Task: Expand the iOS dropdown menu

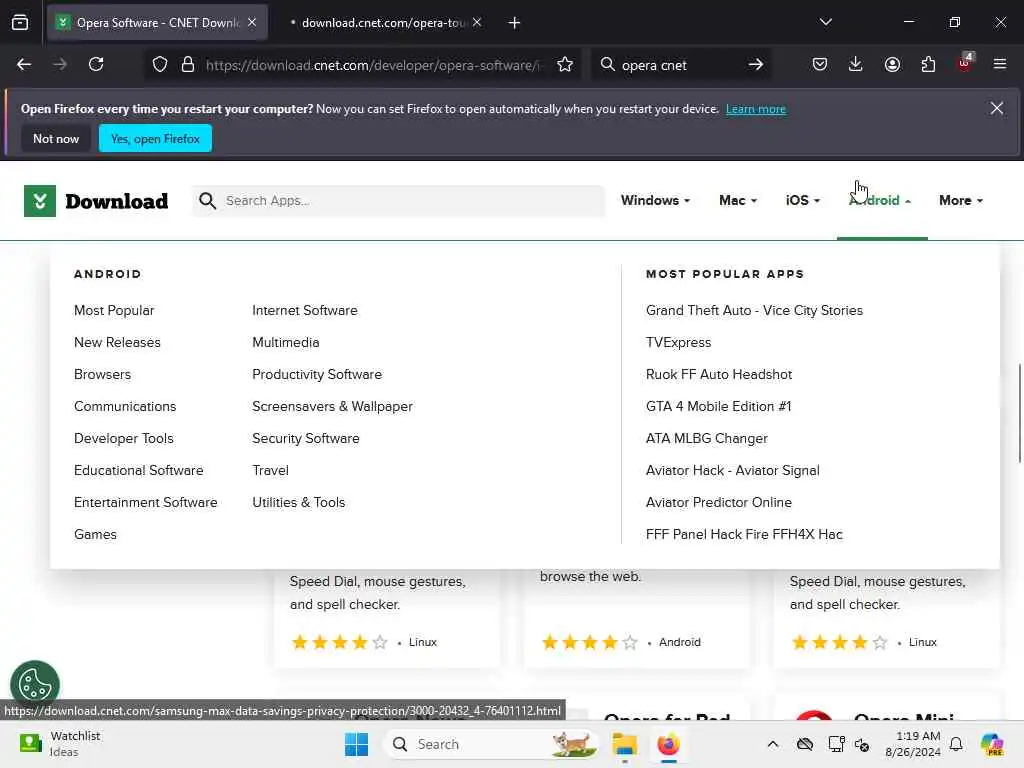Action: pyautogui.click(x=803, y=200)
